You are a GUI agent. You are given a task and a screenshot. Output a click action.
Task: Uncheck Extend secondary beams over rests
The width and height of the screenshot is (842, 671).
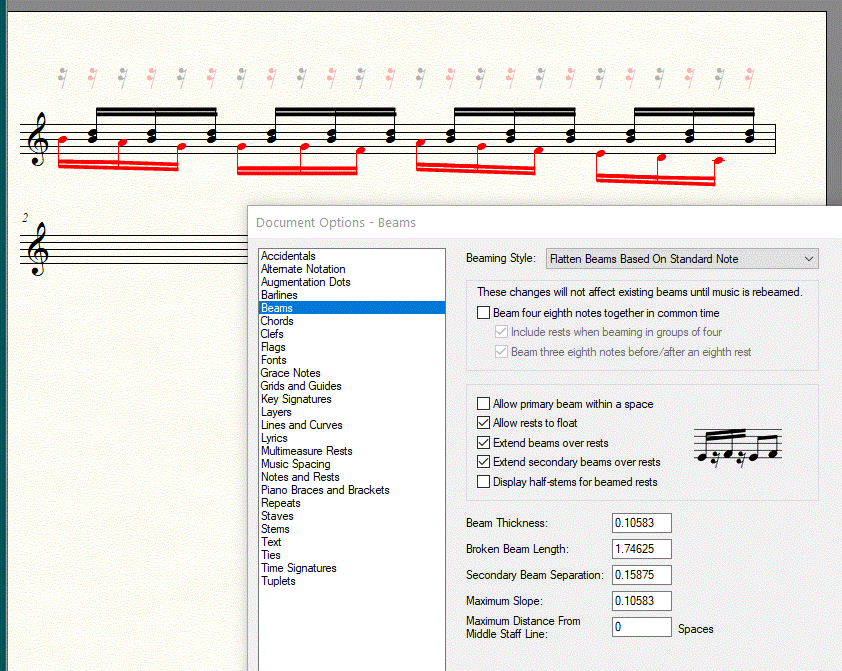484,462
